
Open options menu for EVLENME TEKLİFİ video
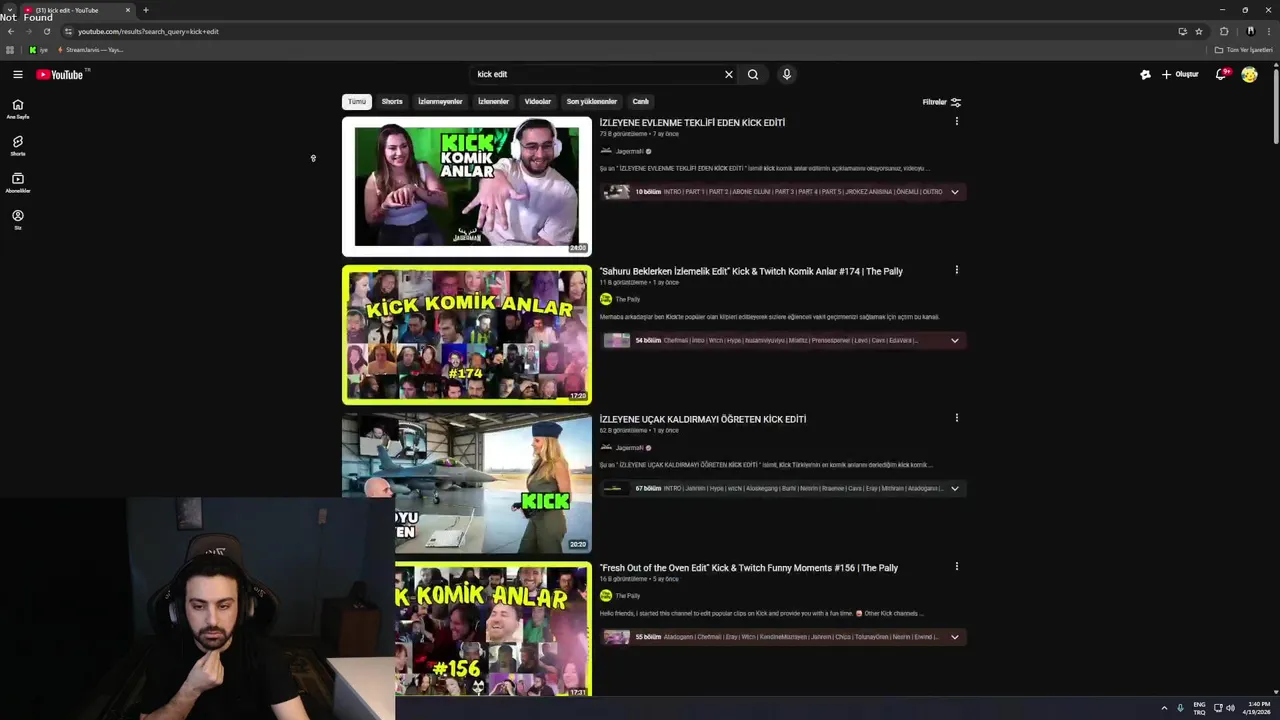point(956,121)
